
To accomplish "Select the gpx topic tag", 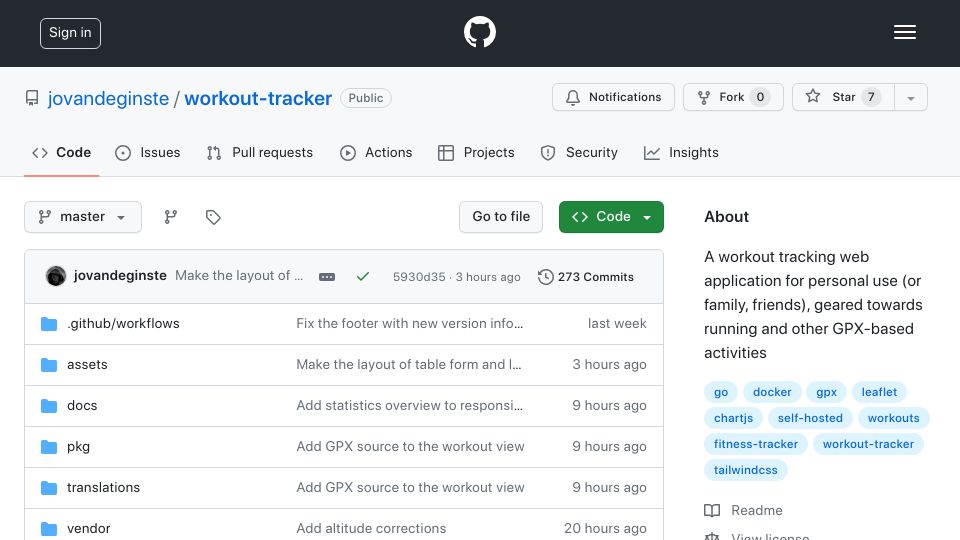I will 827,392.
